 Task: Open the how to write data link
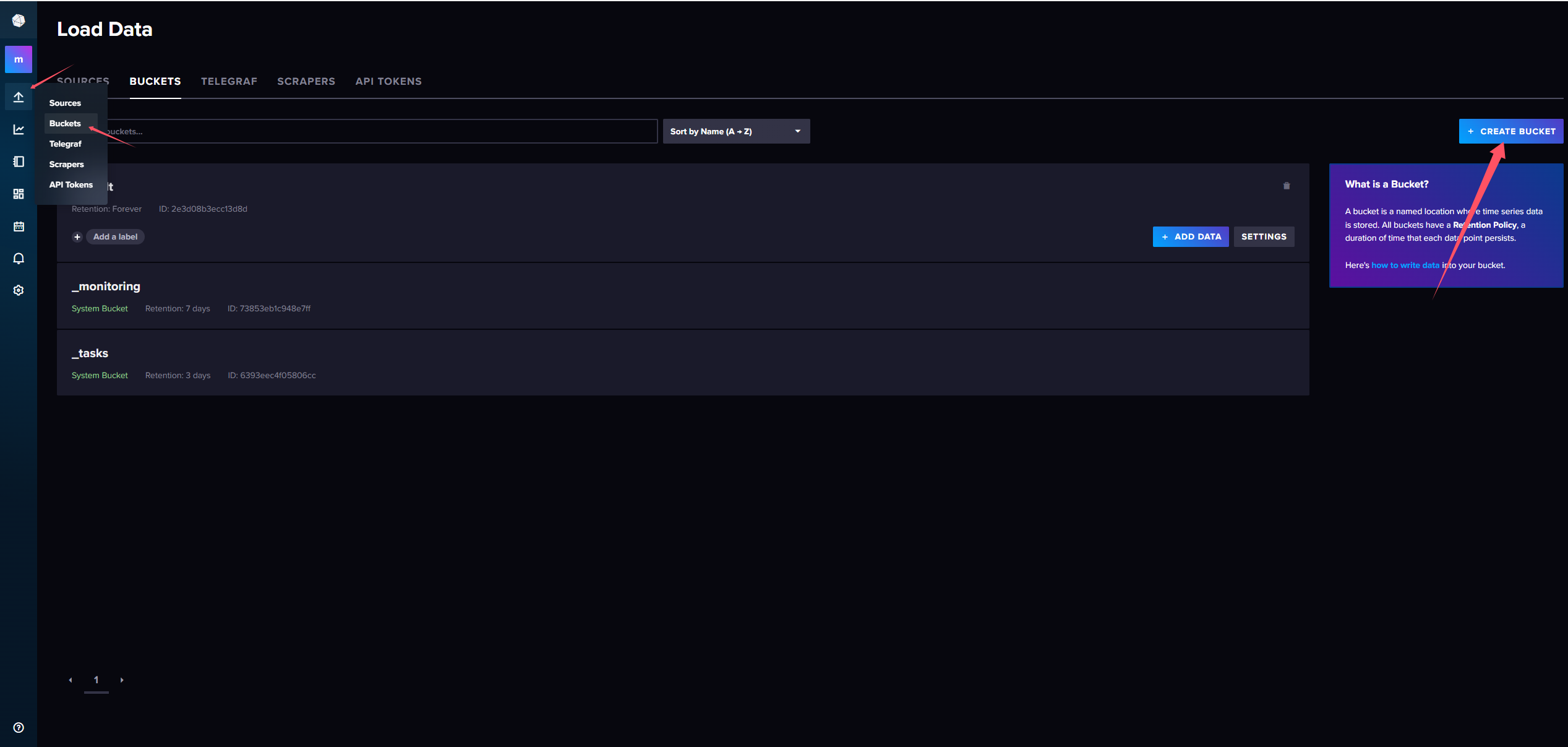pos(1405,265)
